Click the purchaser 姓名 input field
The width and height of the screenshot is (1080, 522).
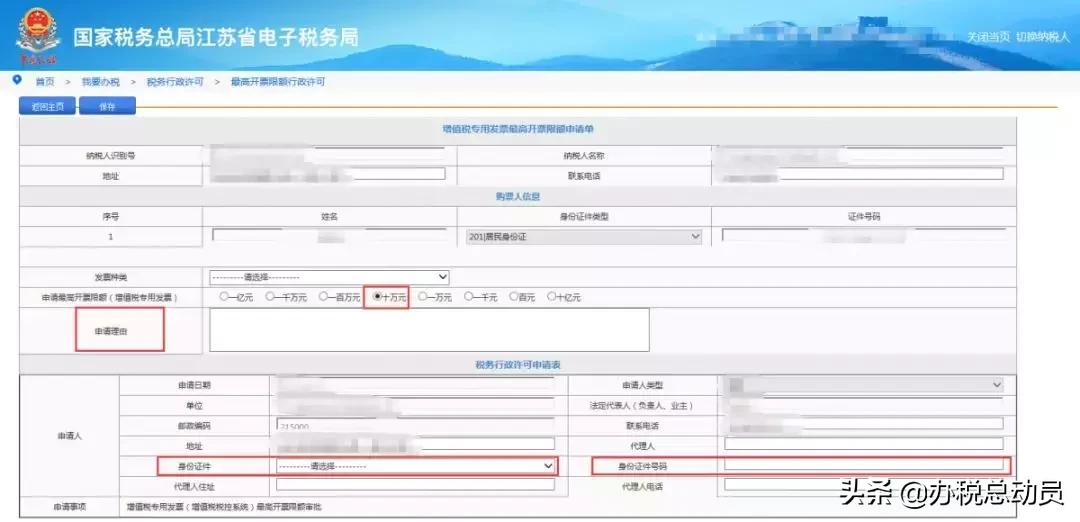(329, 235)
